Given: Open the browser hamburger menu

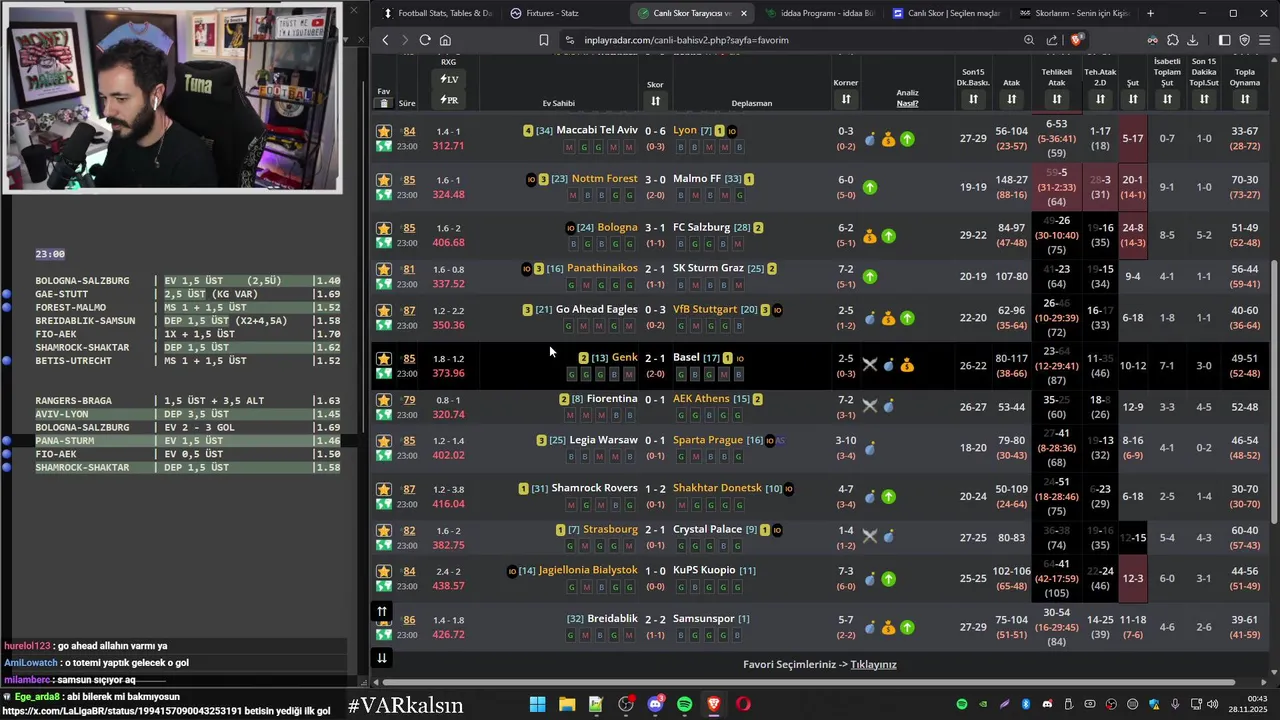Looking at the screenshot, I should [1265, 40].
